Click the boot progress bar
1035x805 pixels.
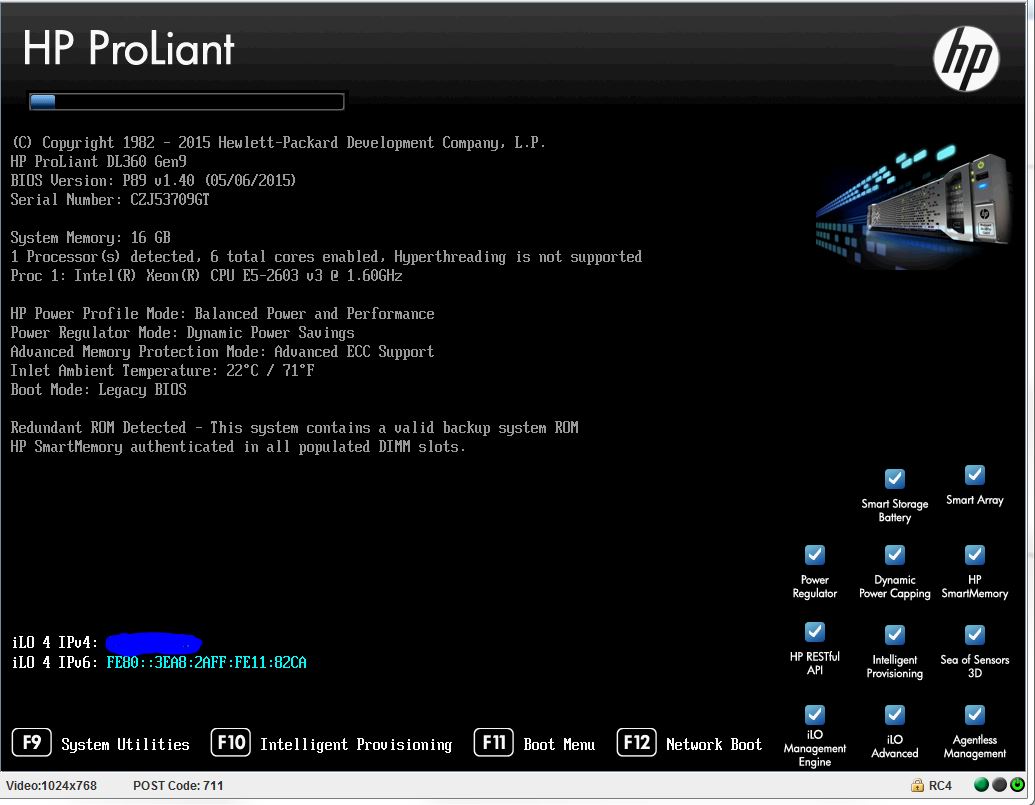(x=186, y=100)
